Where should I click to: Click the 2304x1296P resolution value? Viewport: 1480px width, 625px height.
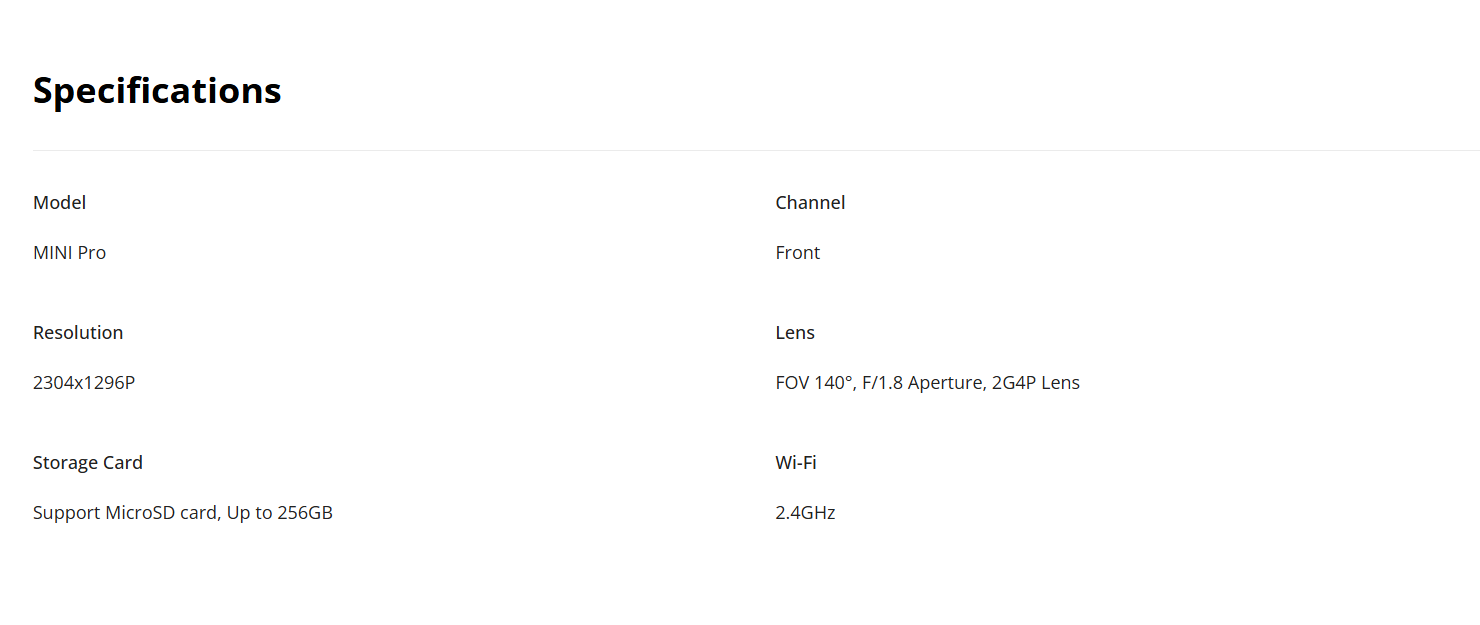pyautogui.click(x=84, y=383)
